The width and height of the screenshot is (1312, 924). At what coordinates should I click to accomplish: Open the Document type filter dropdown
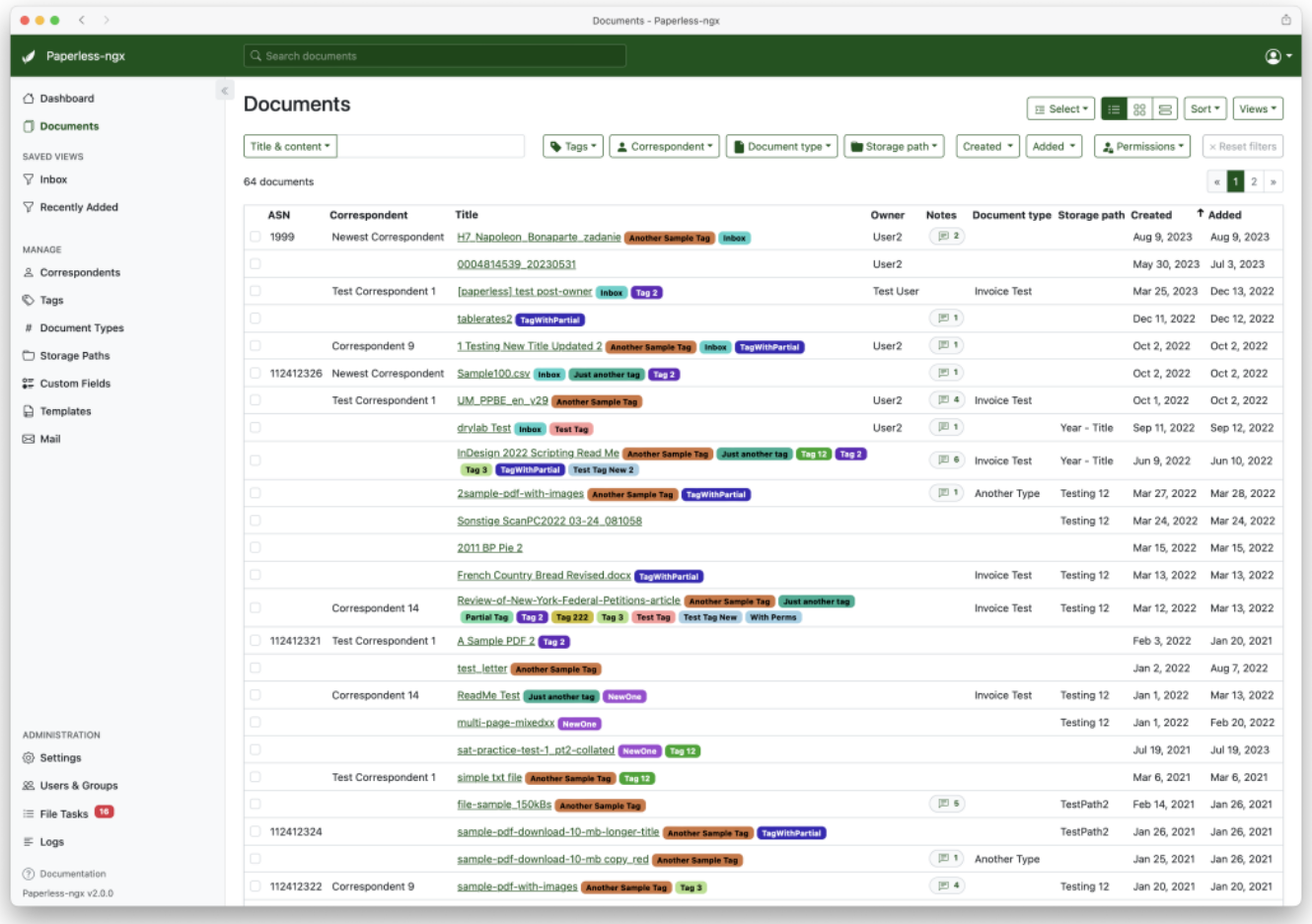tap(782, 147)
